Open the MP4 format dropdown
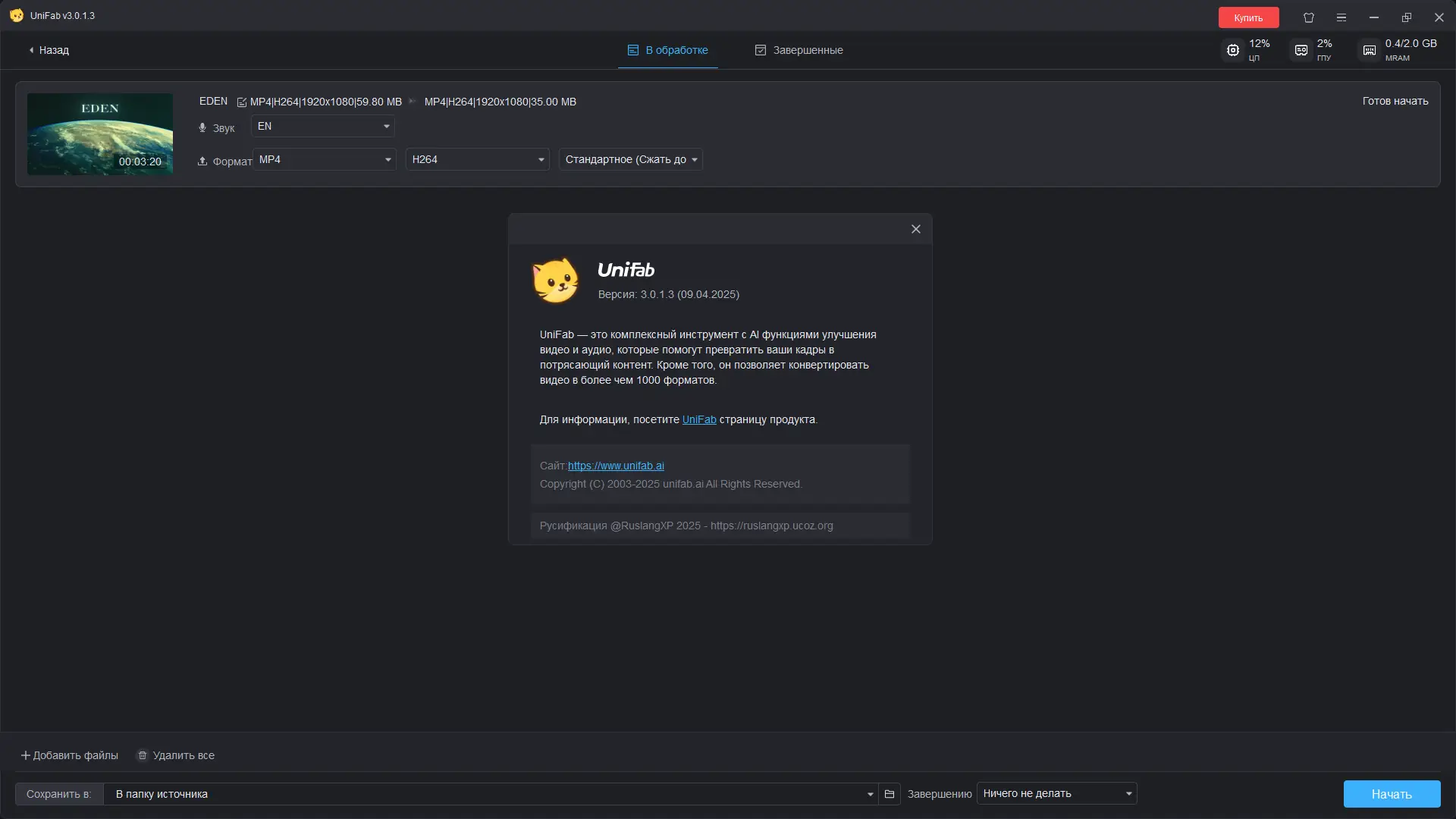Viewport: 1456px width, 819px height. [325, 160]
